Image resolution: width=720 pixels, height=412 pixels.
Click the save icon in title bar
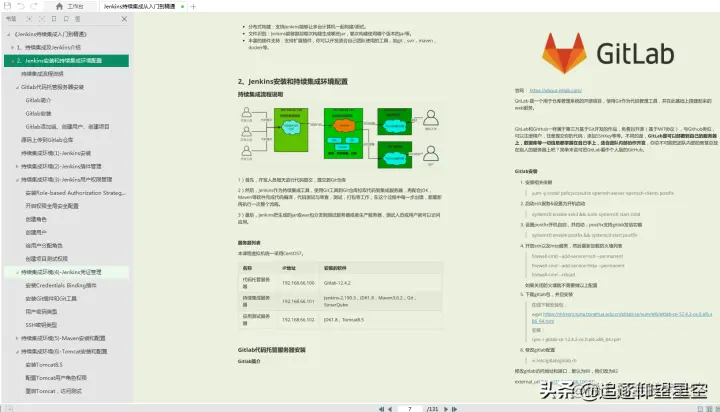[7, 6]
